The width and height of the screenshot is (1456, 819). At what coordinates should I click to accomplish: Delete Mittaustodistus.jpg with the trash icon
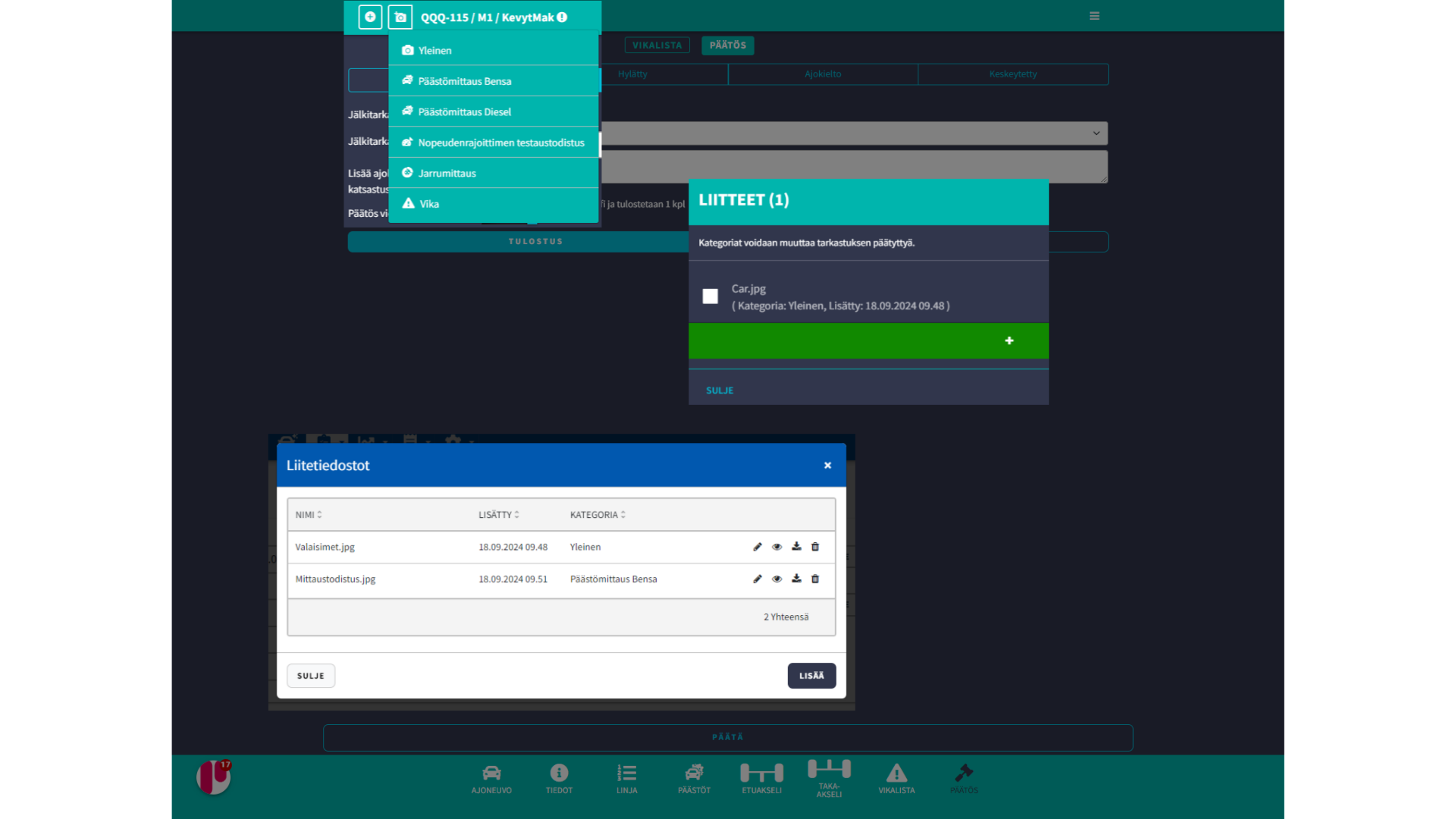coord(815,579)
